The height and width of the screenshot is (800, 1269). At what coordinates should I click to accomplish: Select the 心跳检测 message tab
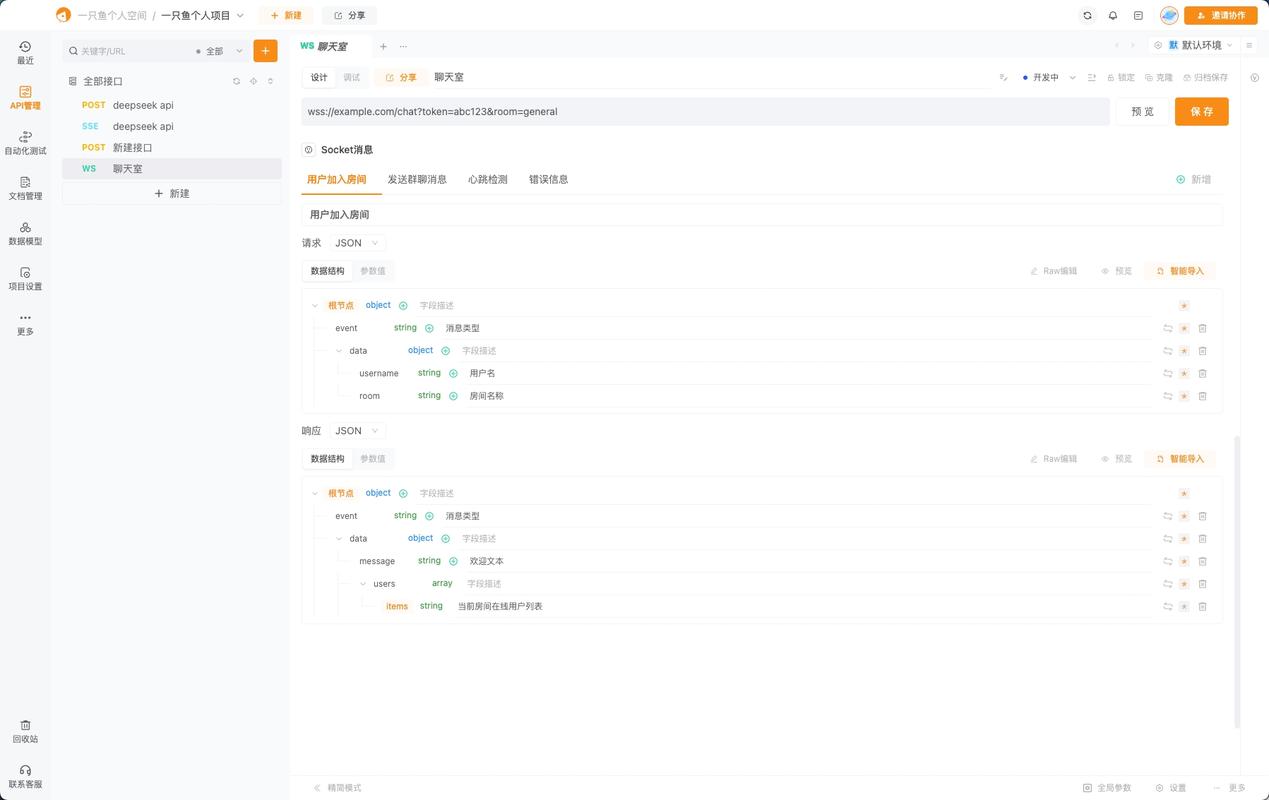(488, 179)
